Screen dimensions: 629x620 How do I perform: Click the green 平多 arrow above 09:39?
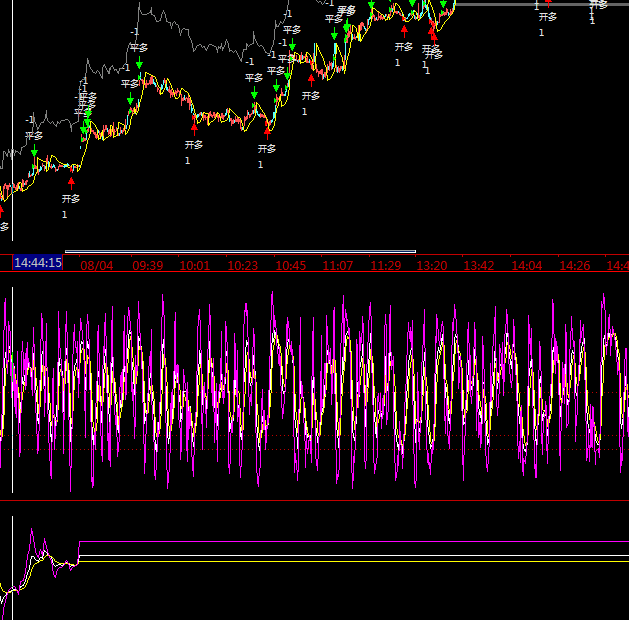tap(139, 64)
